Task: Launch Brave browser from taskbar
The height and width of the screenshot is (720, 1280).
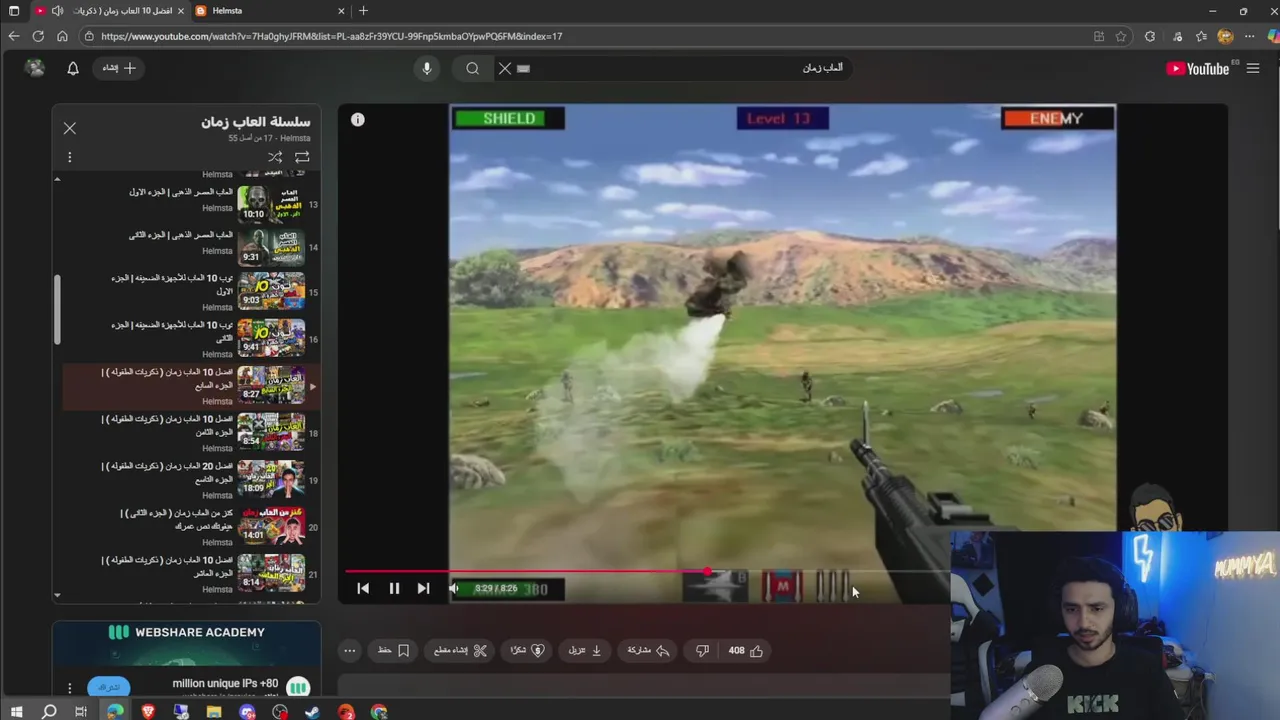Action: (148, 712)
